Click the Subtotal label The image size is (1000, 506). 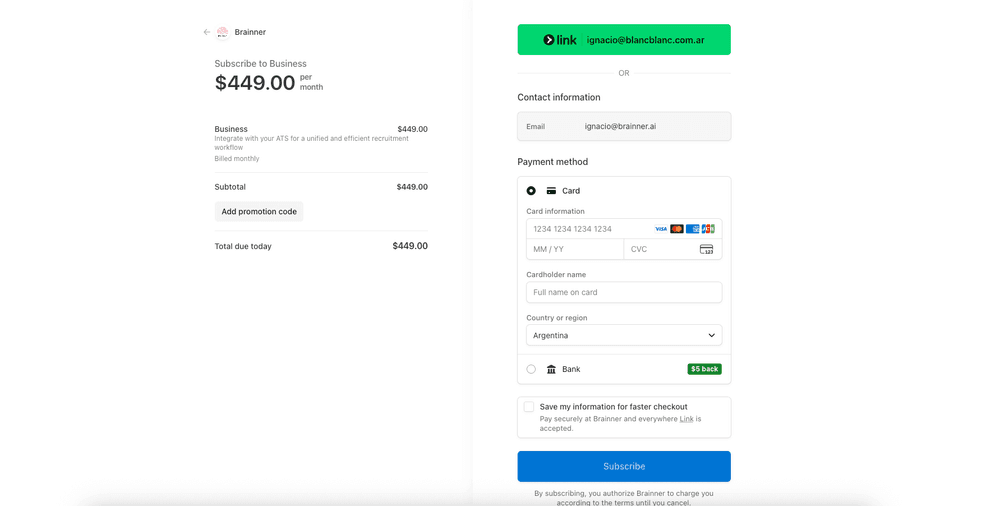(230, 187)
